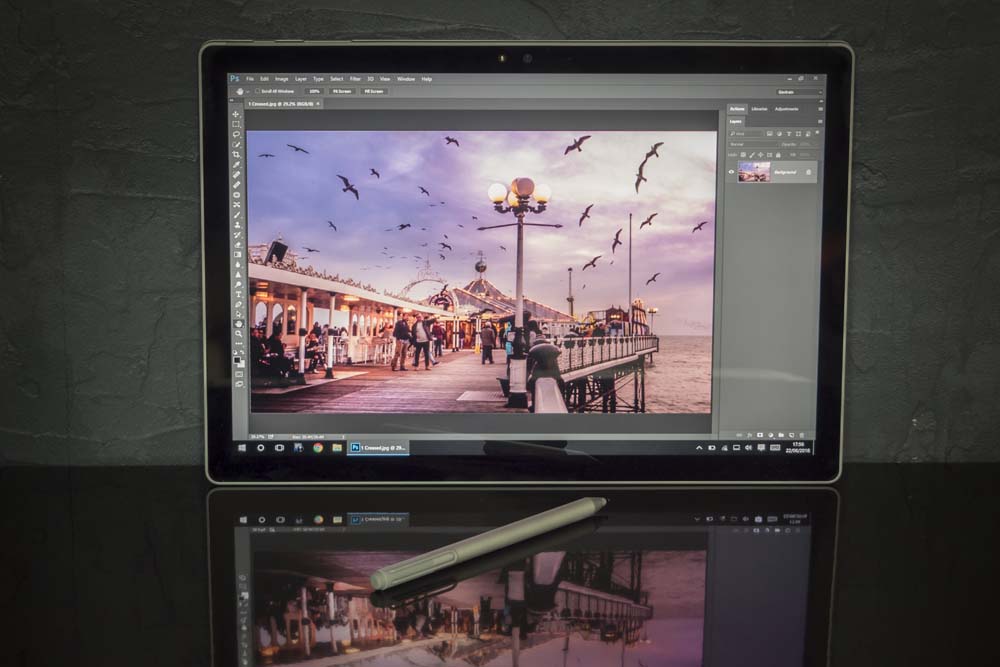Select the Lasso tool
The width and height of the screenshot is (1000, 667).
(237, 134)
